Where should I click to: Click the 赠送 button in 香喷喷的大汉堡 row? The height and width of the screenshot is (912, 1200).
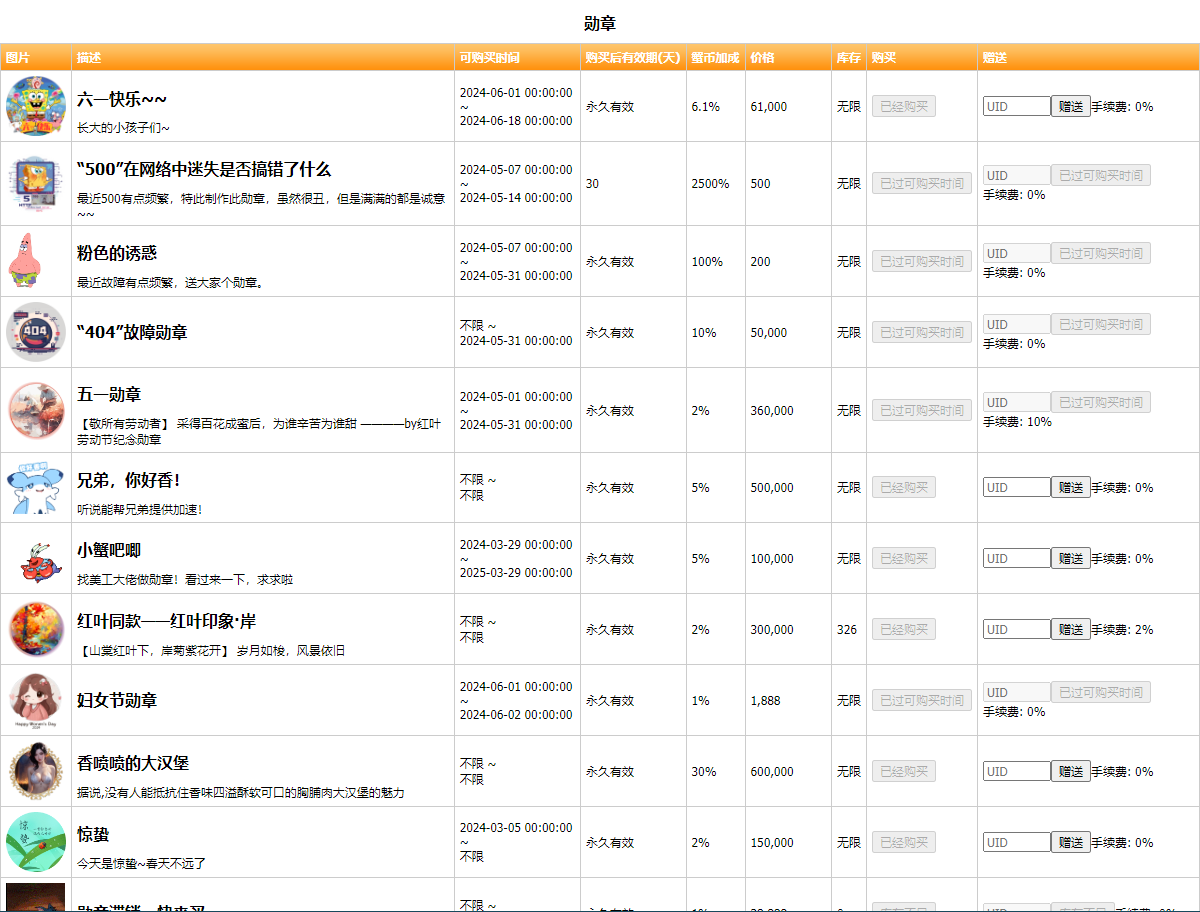tap(1070, 771)
